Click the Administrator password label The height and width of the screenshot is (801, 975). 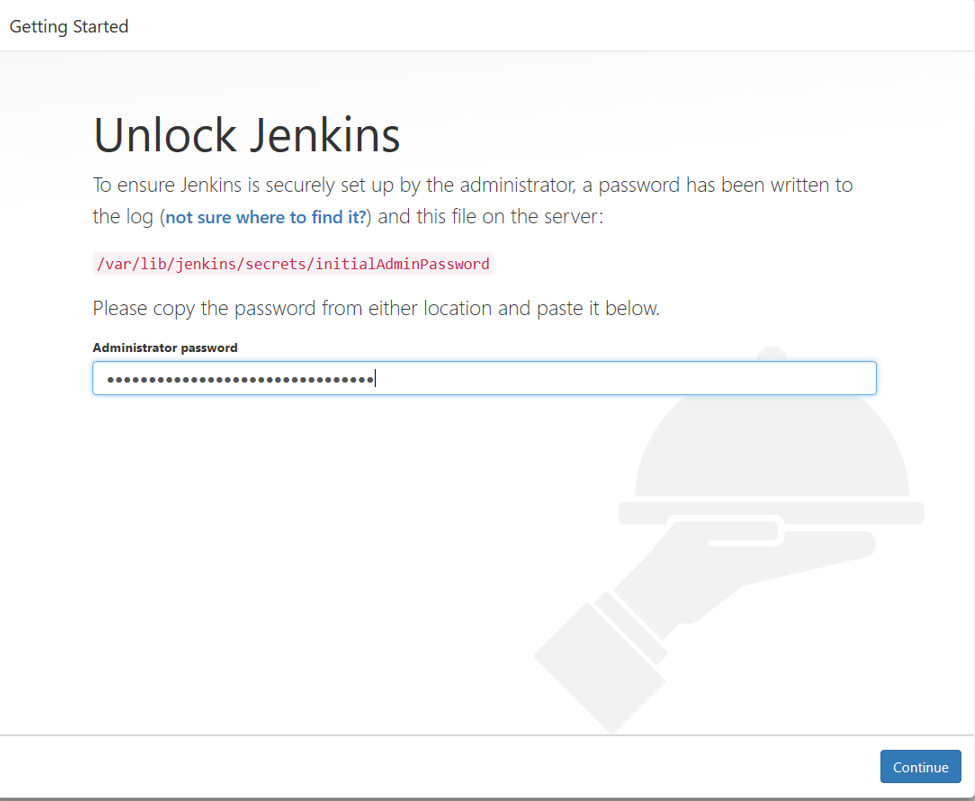coord(165,348)
